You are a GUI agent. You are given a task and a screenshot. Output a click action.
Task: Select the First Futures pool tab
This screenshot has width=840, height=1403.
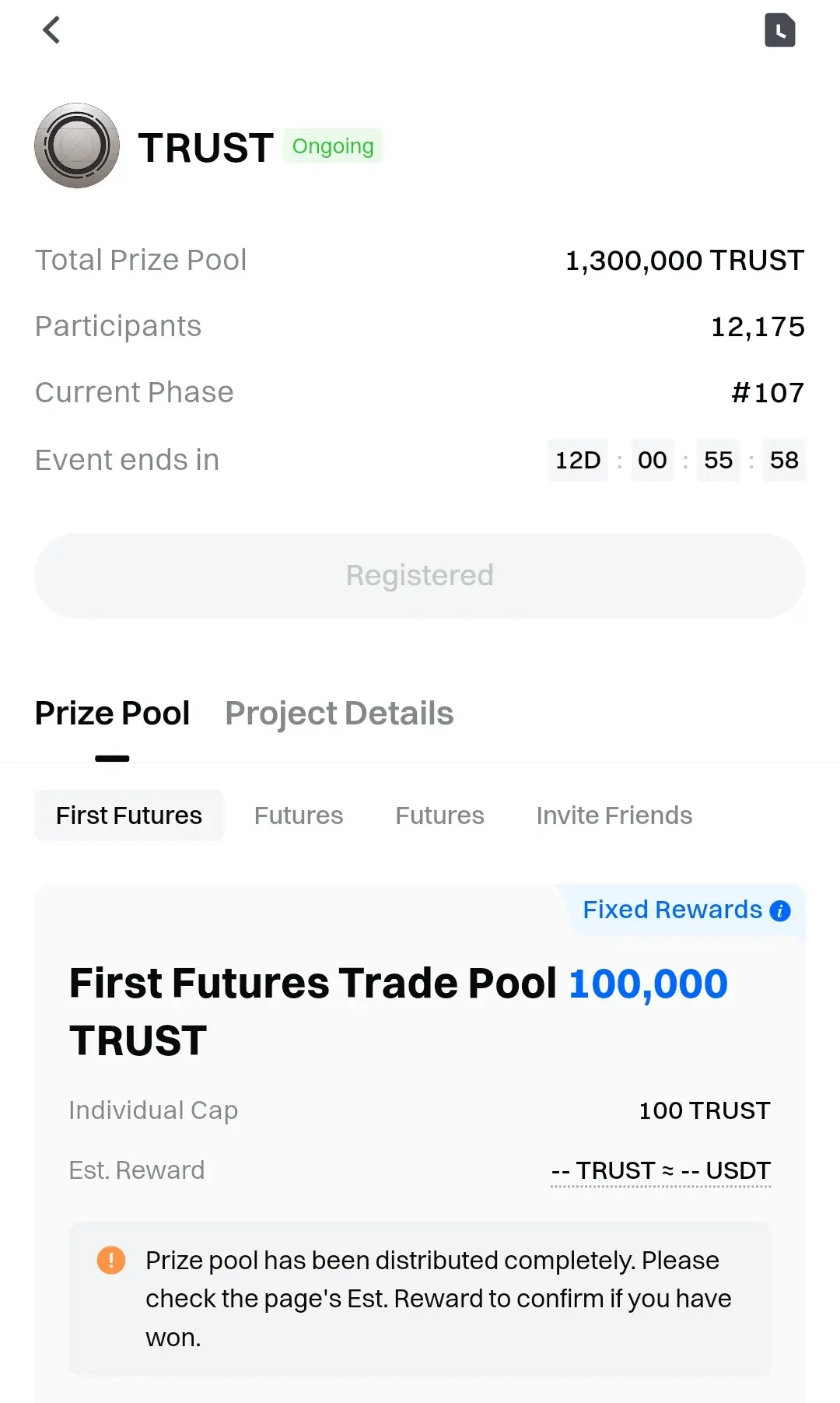pyautogui.click(x=129, y=815)
